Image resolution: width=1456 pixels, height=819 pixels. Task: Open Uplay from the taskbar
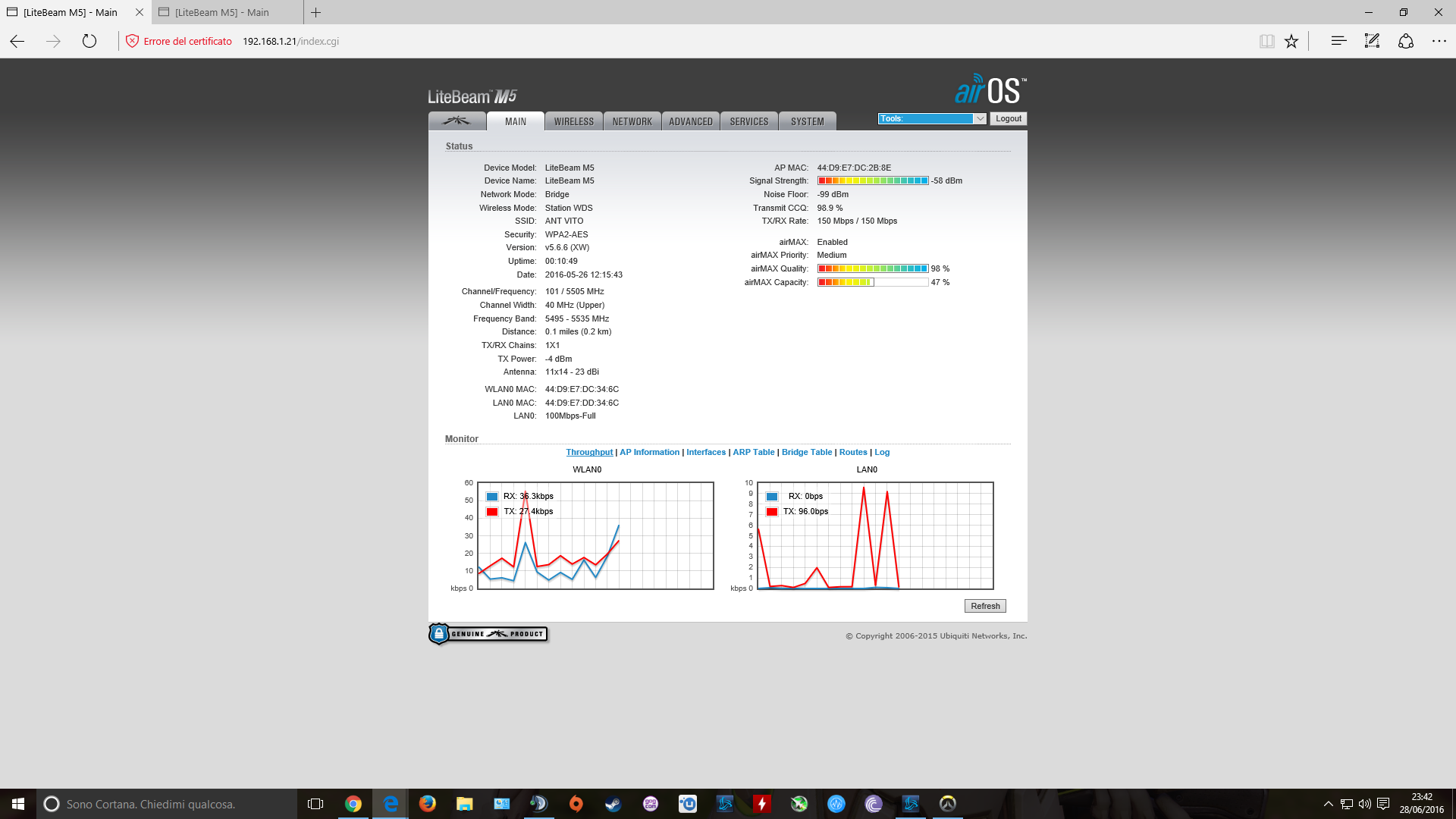click(x=688, y=804)
